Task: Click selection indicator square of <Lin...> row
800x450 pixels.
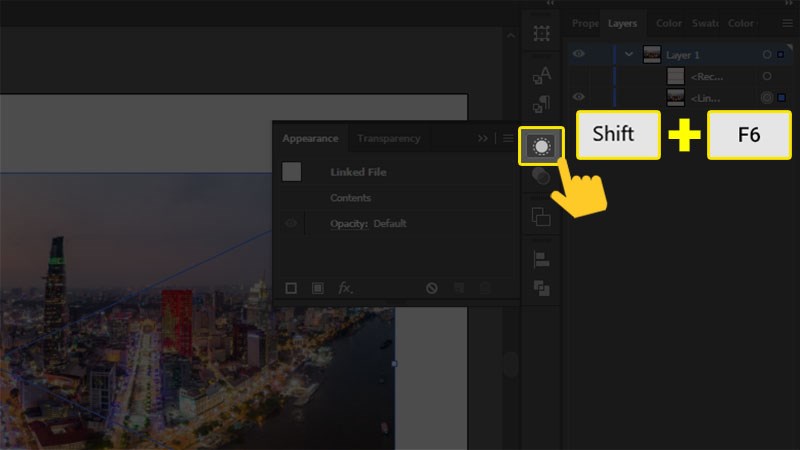Action: click(781, 97)
